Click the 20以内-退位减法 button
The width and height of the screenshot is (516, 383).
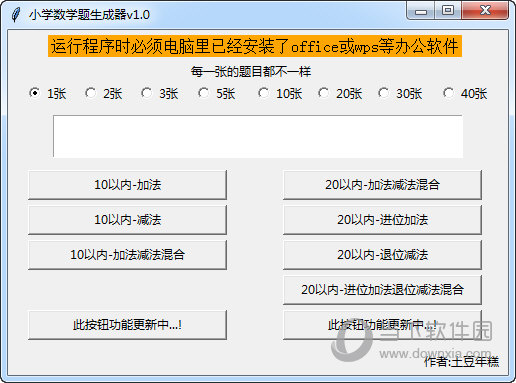(x=382, y=255)
